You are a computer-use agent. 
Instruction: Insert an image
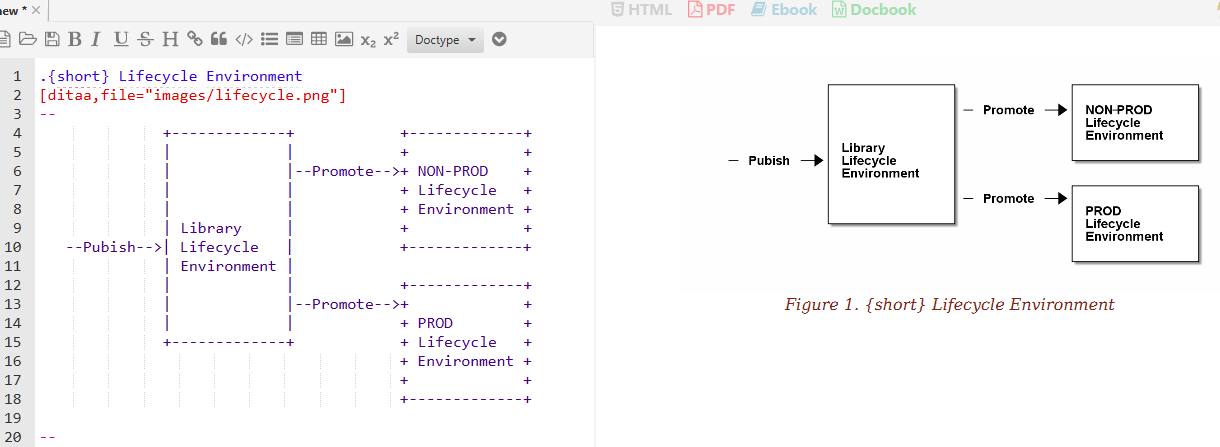[344, 40]
